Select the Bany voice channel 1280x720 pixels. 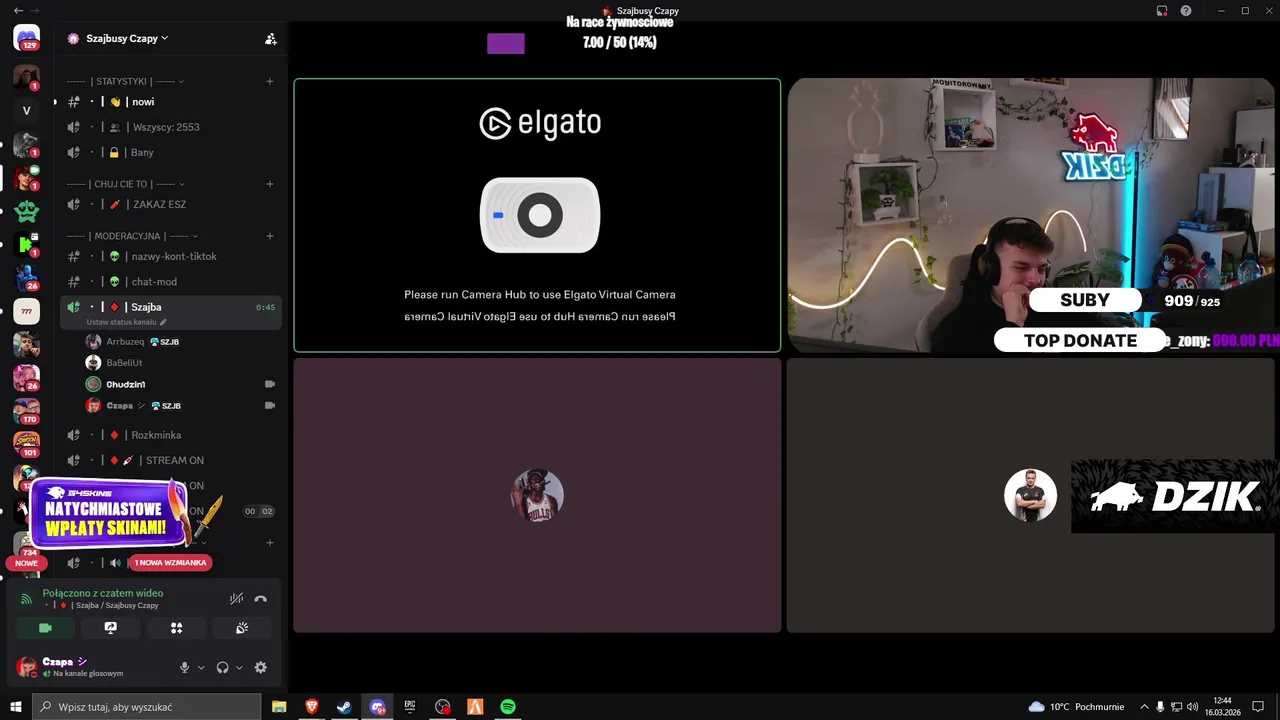[171, 153]
